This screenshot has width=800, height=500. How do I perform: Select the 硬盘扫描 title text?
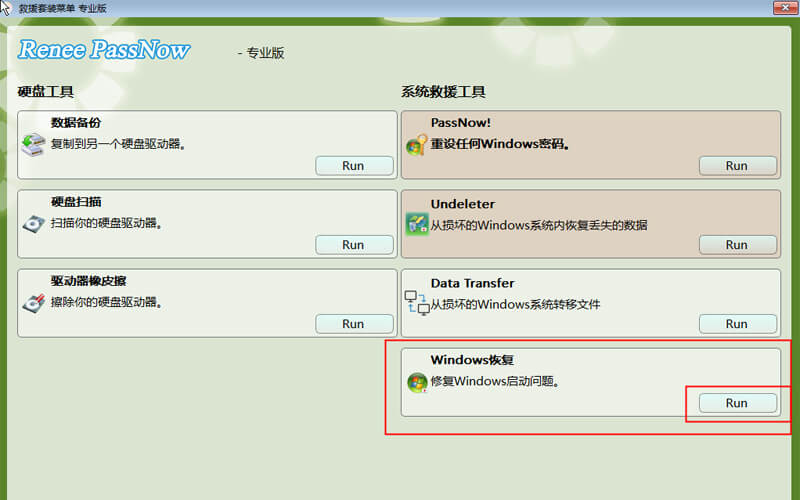[x=76, y=202]
